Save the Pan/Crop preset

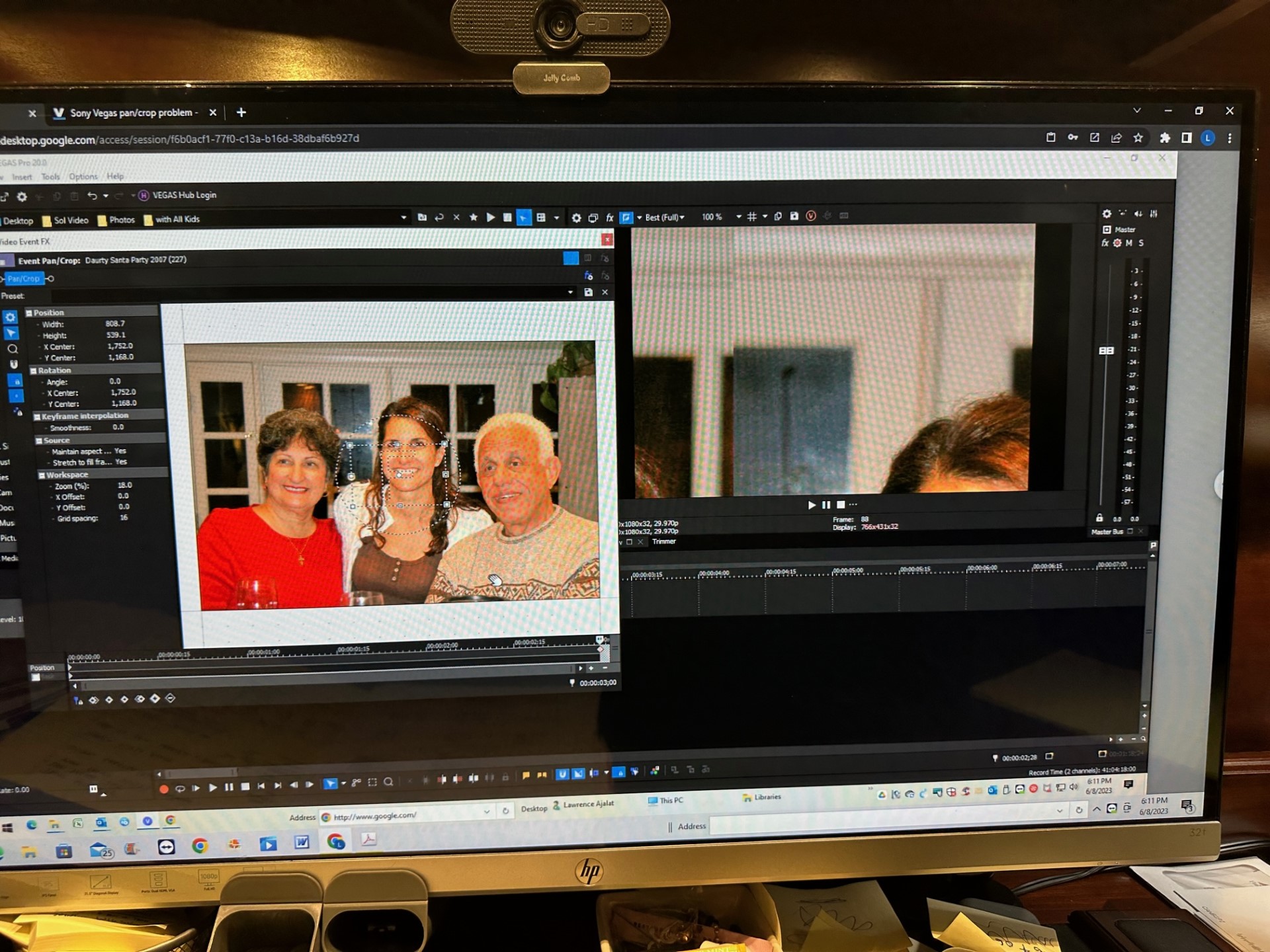coord(588,292)
